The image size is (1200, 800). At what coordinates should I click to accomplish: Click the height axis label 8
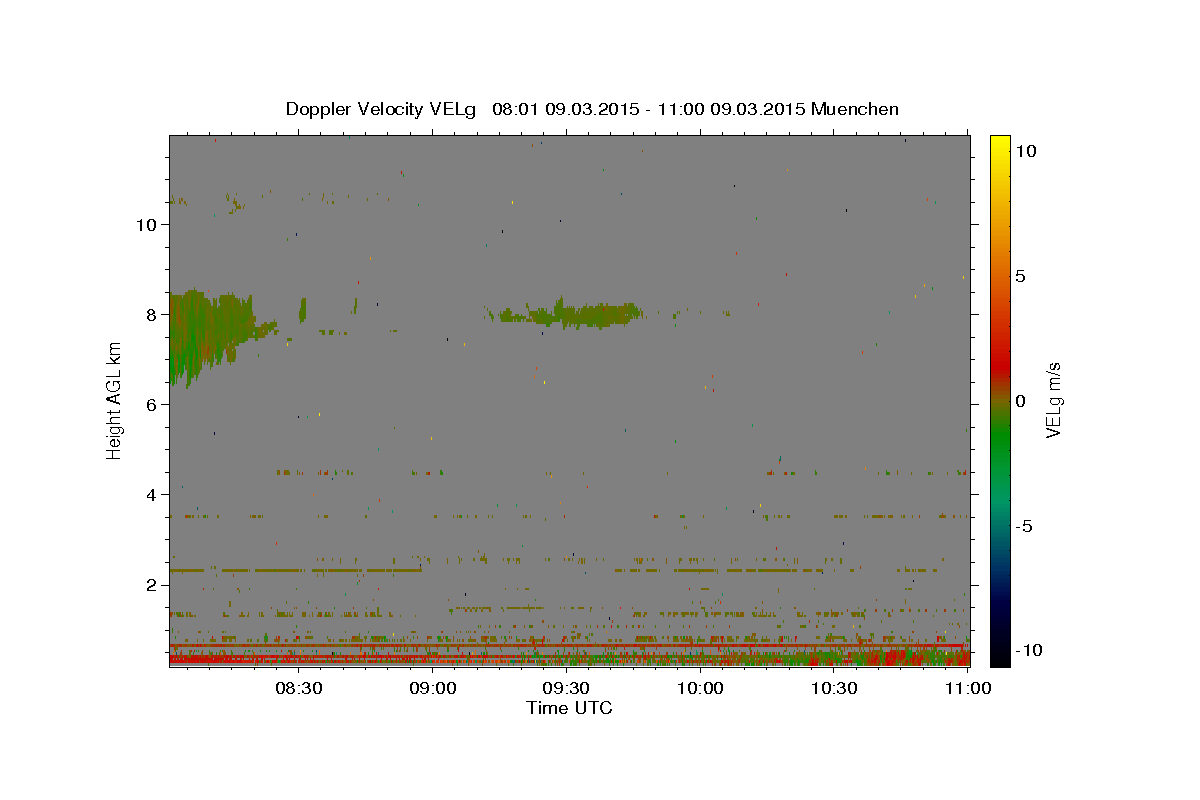[154, 315]
